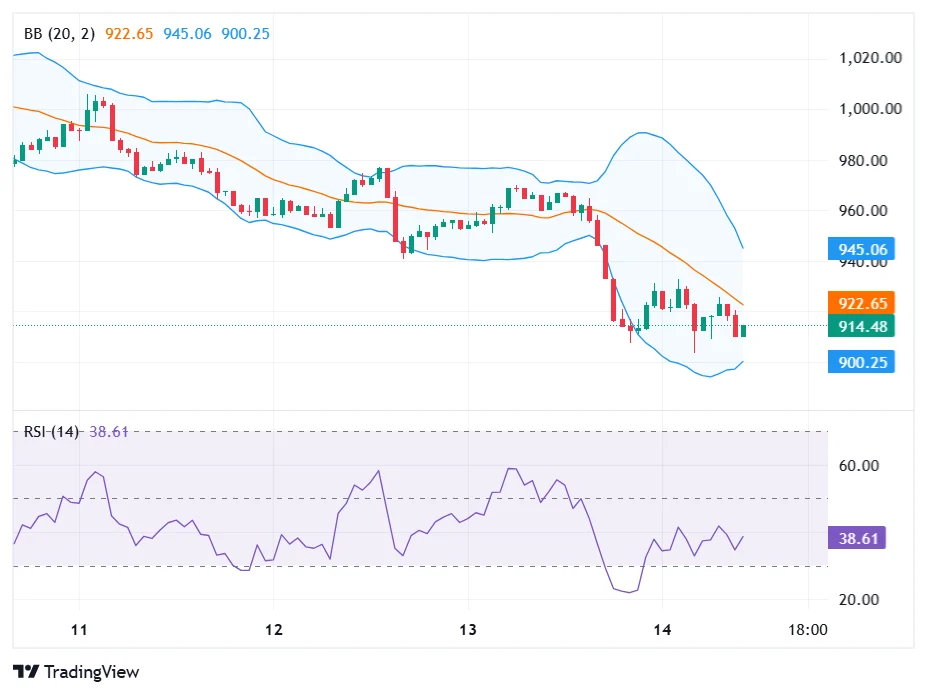Click the date label 12 on time axis
Screen dimensions: 927x695
coord(274,630)
